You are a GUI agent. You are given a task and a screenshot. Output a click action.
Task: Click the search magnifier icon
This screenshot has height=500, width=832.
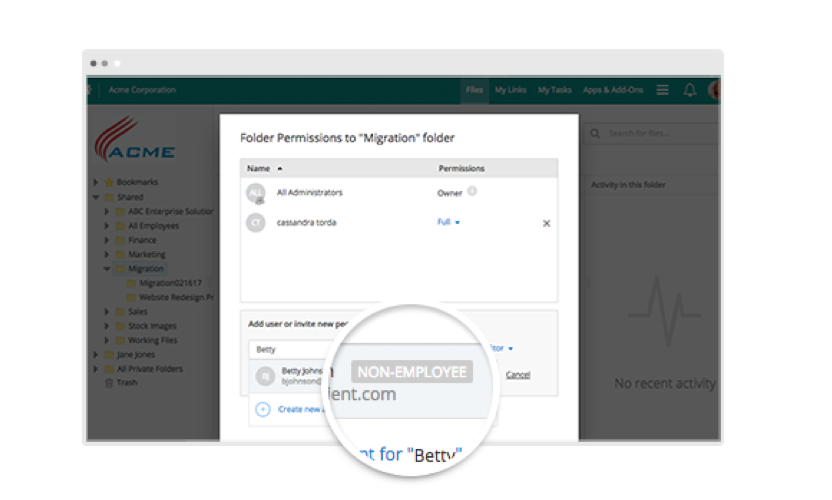[595, 133]
